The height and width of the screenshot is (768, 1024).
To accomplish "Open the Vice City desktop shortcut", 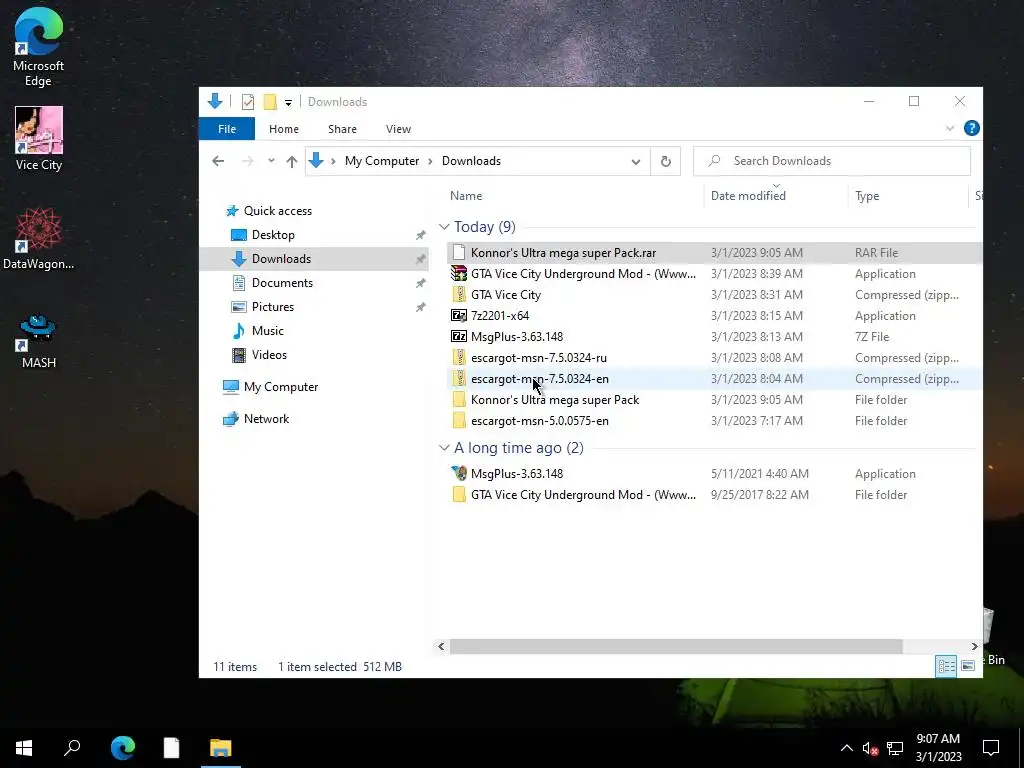I will (x=39, y=139).
